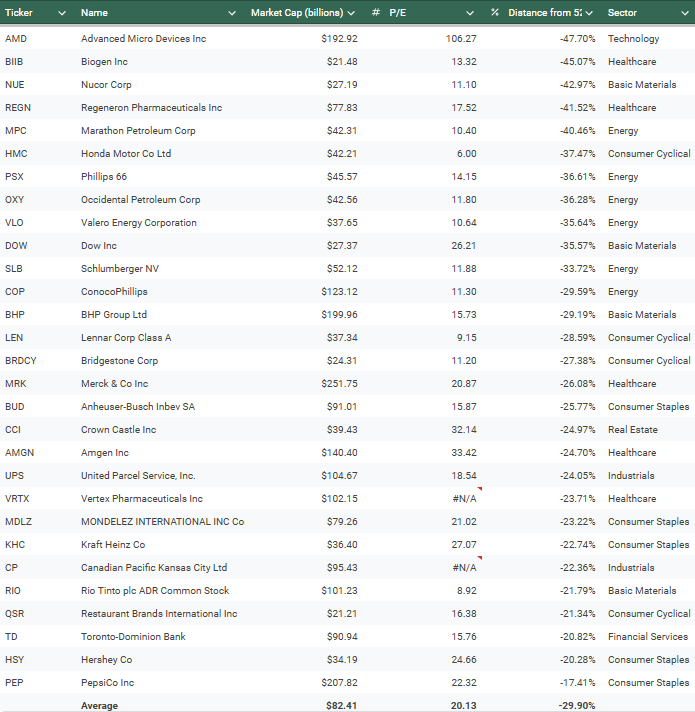Screen dimensions: 695x712
Task: Click Canadian Pacific Kansas City Ltd
Action: point(154,568)
